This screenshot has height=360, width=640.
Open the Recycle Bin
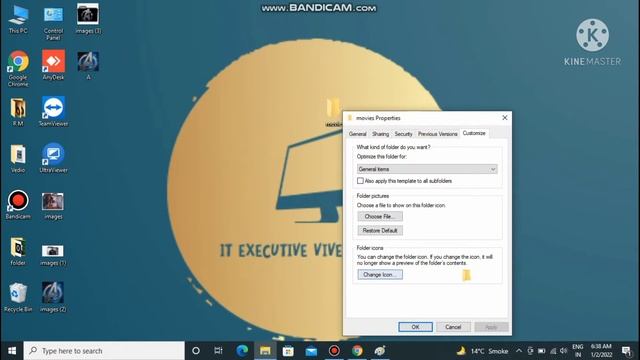(18, 298)
